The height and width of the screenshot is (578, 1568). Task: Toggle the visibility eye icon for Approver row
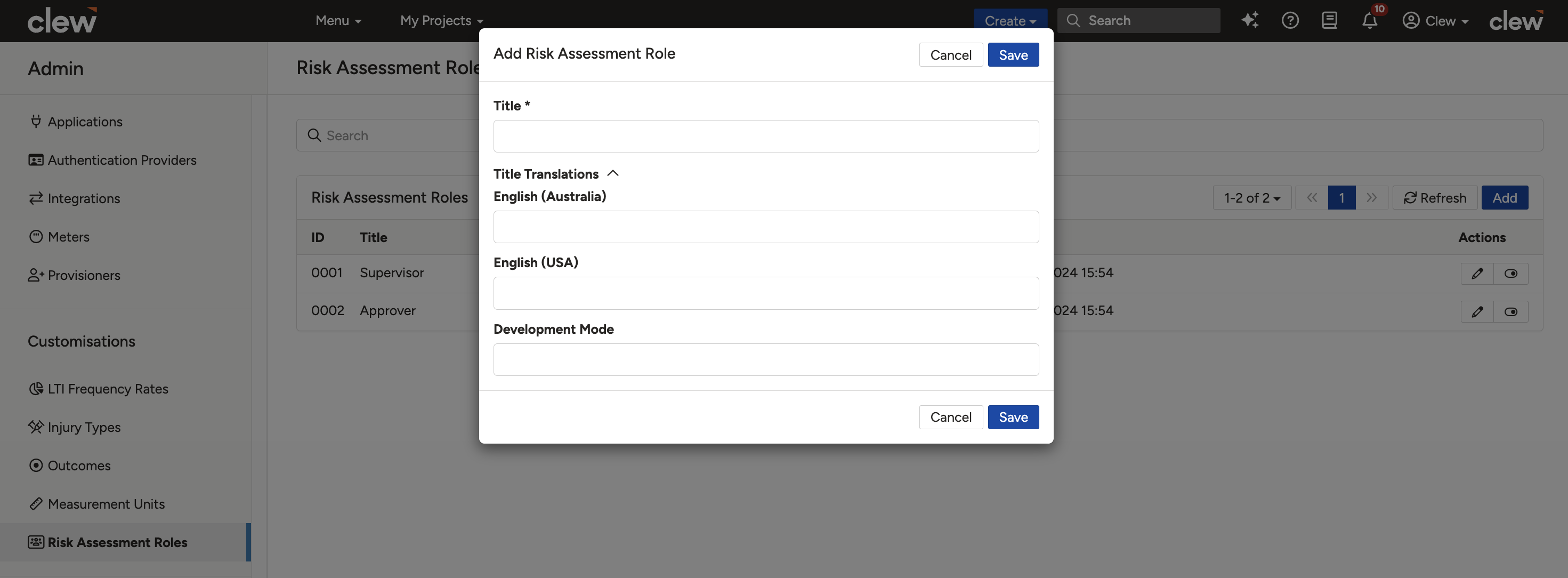tap(1510, 312)
